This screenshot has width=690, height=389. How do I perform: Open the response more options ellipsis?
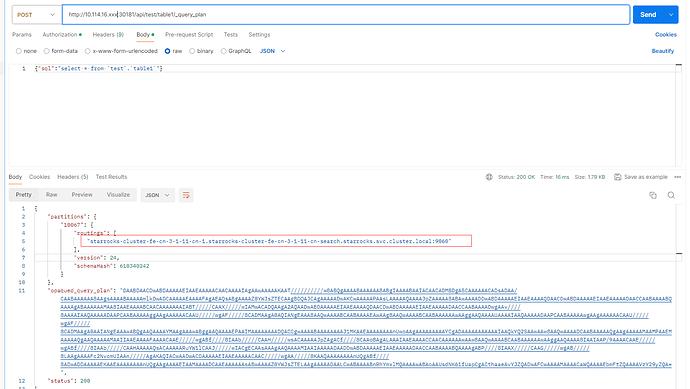click(x=678, y=177)
